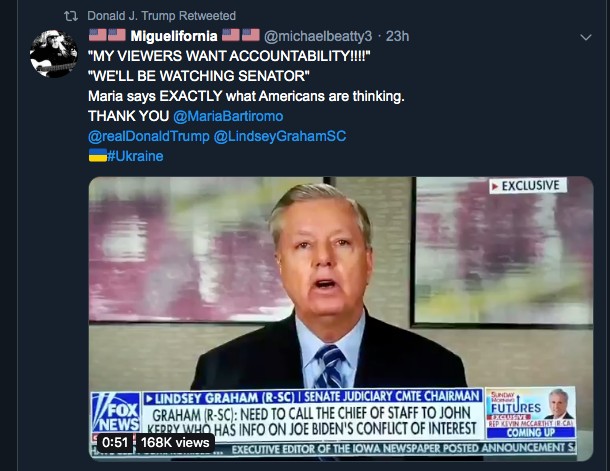This screenshot has height=471, width=610.
Task: Open the tweet options chevron menu
Action: 585,37
